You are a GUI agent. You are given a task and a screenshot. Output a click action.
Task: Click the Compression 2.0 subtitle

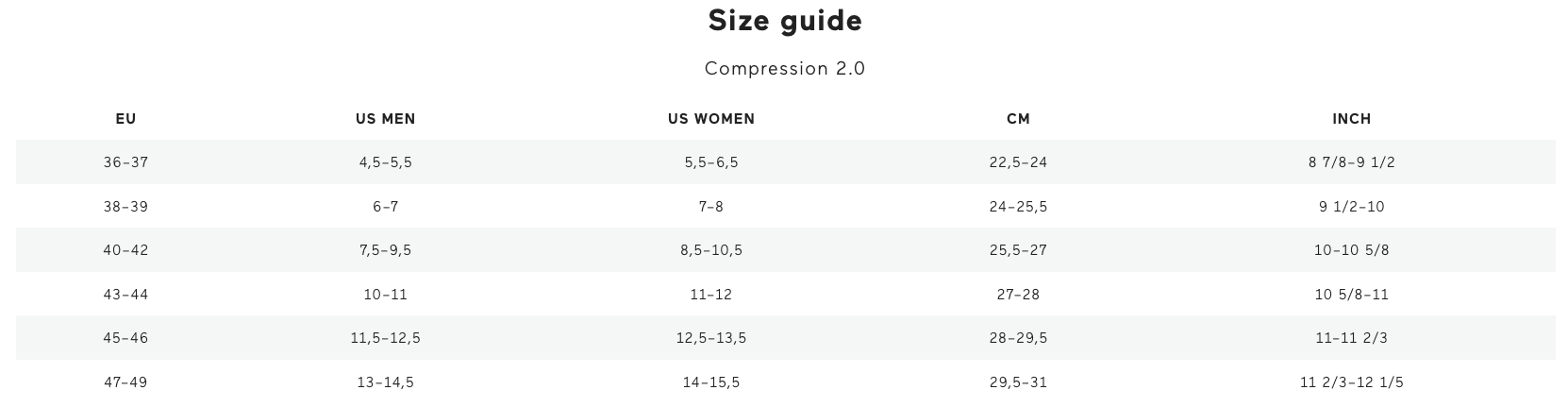[785, 68]
